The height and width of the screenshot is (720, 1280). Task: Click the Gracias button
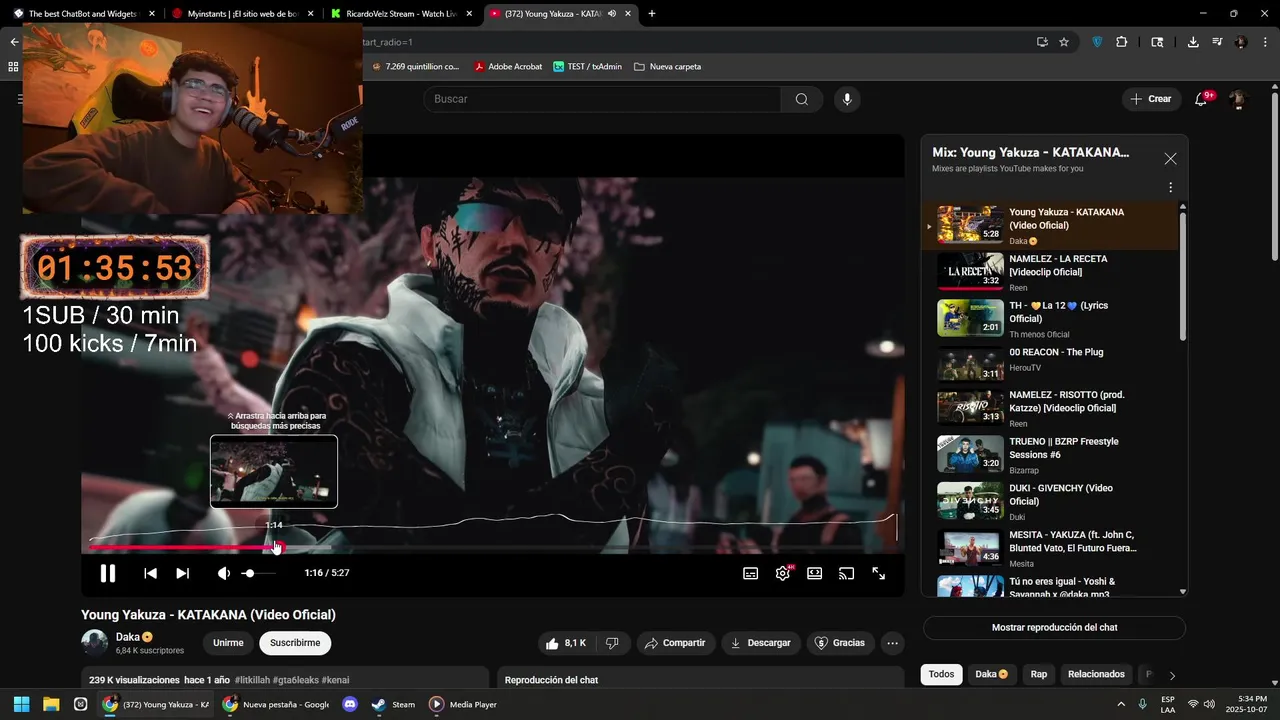pyautogui.click(x=840, y=643)
